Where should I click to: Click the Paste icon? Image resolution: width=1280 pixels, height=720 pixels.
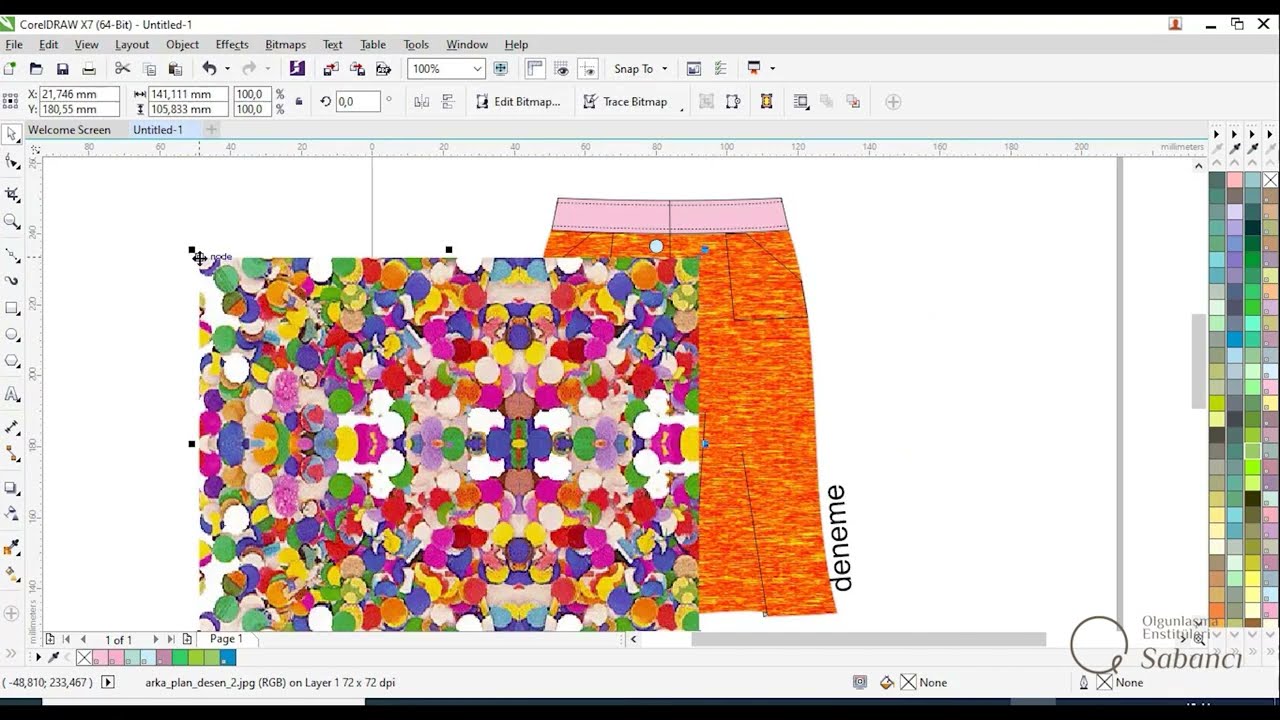pyautogui.click(x=175, y=69)
